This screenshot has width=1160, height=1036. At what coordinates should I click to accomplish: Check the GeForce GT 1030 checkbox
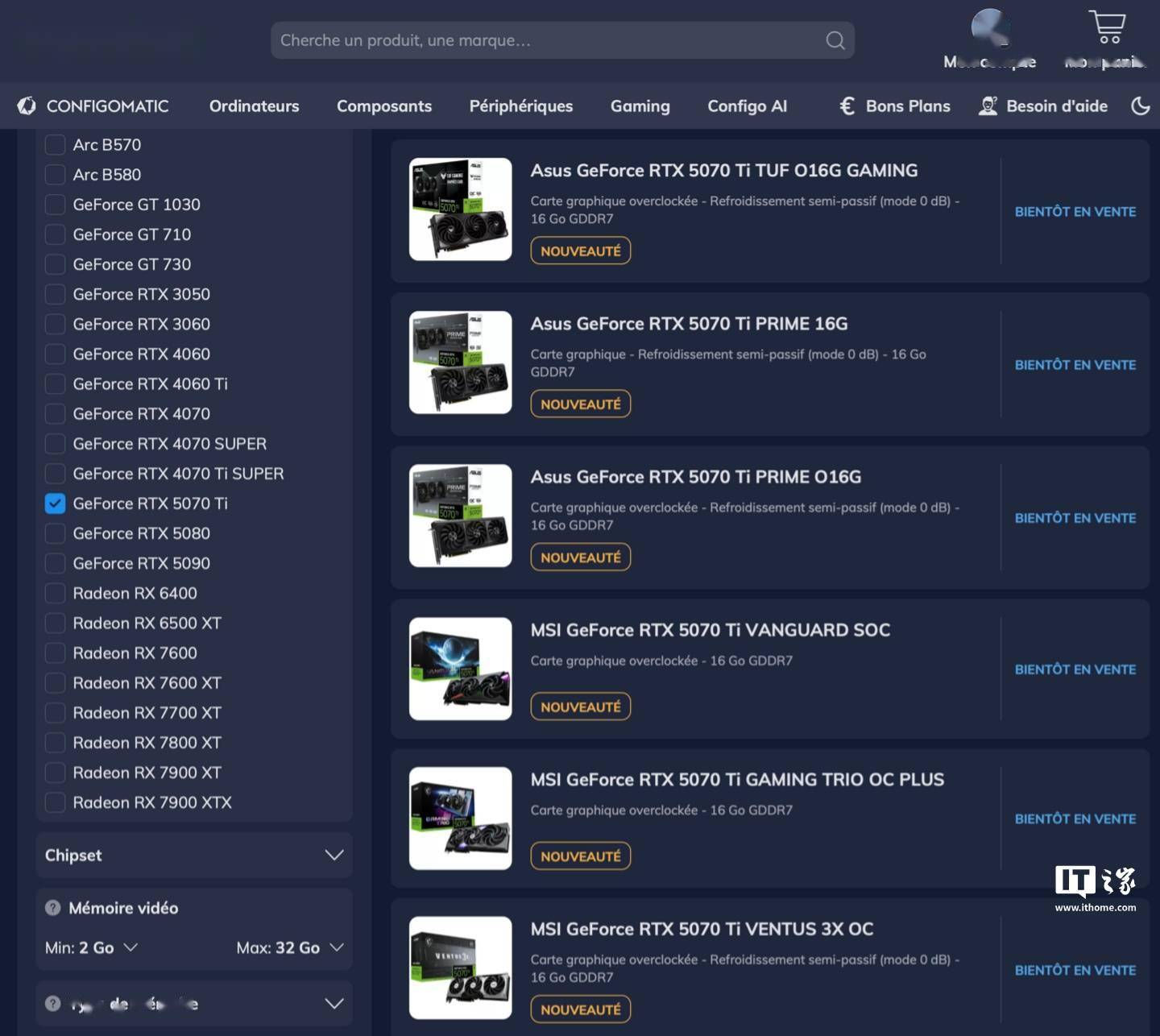pyautogui.click(x=55, y=205)
